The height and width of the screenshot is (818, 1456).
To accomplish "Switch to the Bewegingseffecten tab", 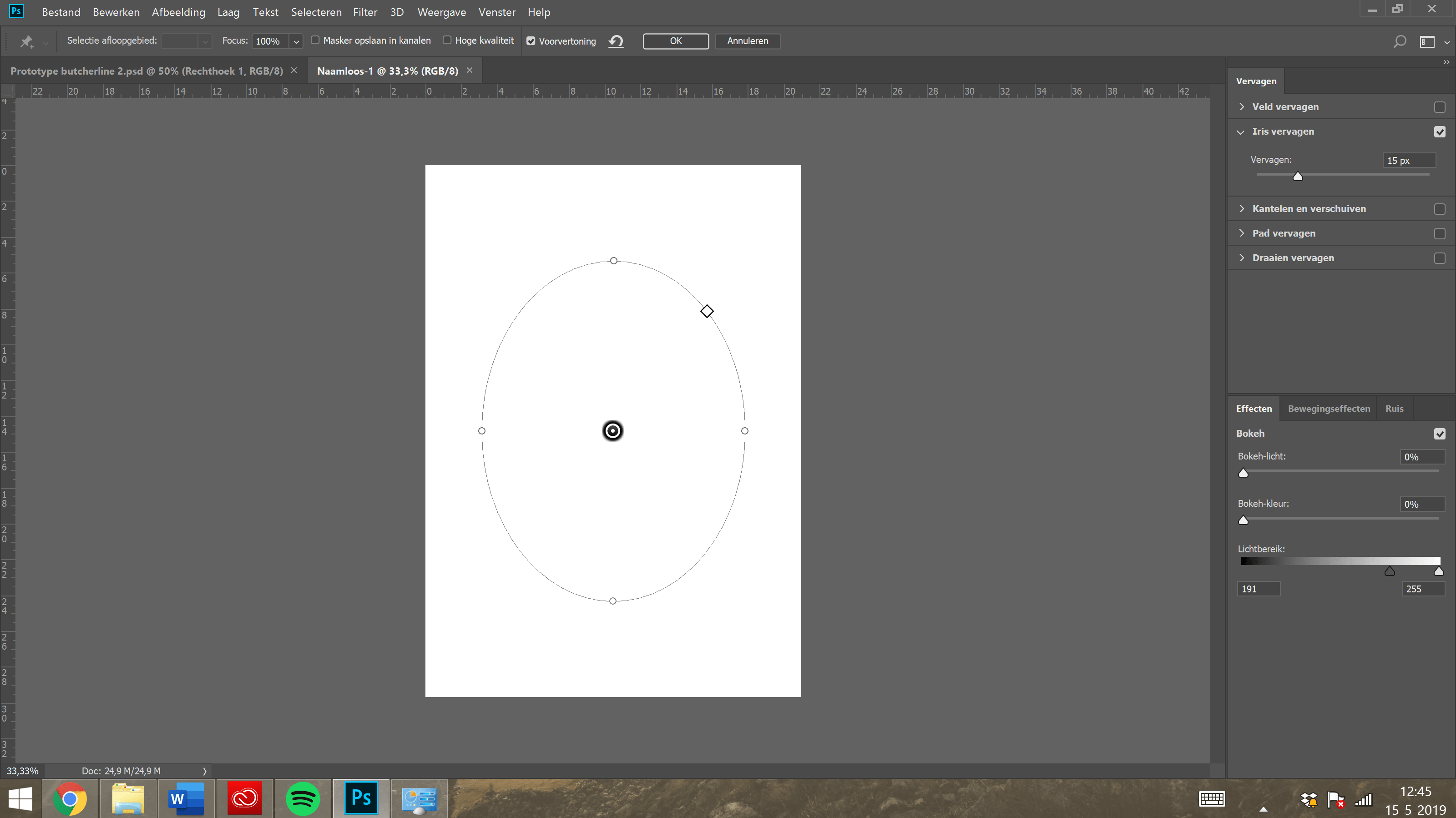I will point(1329,408).
